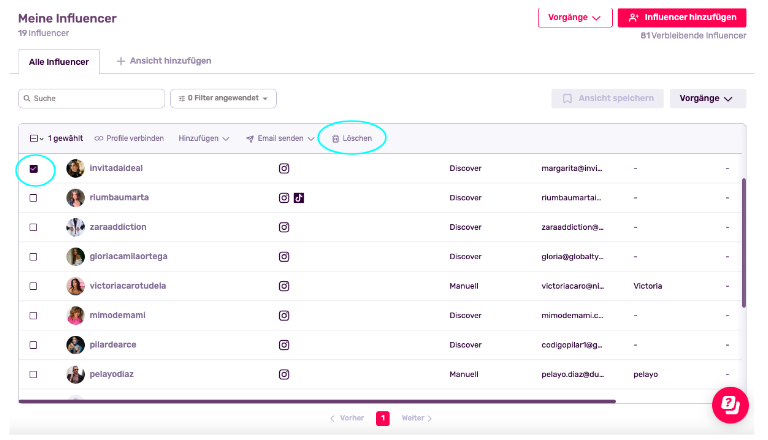Click Profile verbinden link icon
Image resolution: width=768 pixels, height=440 pixels.
(99, 139)
